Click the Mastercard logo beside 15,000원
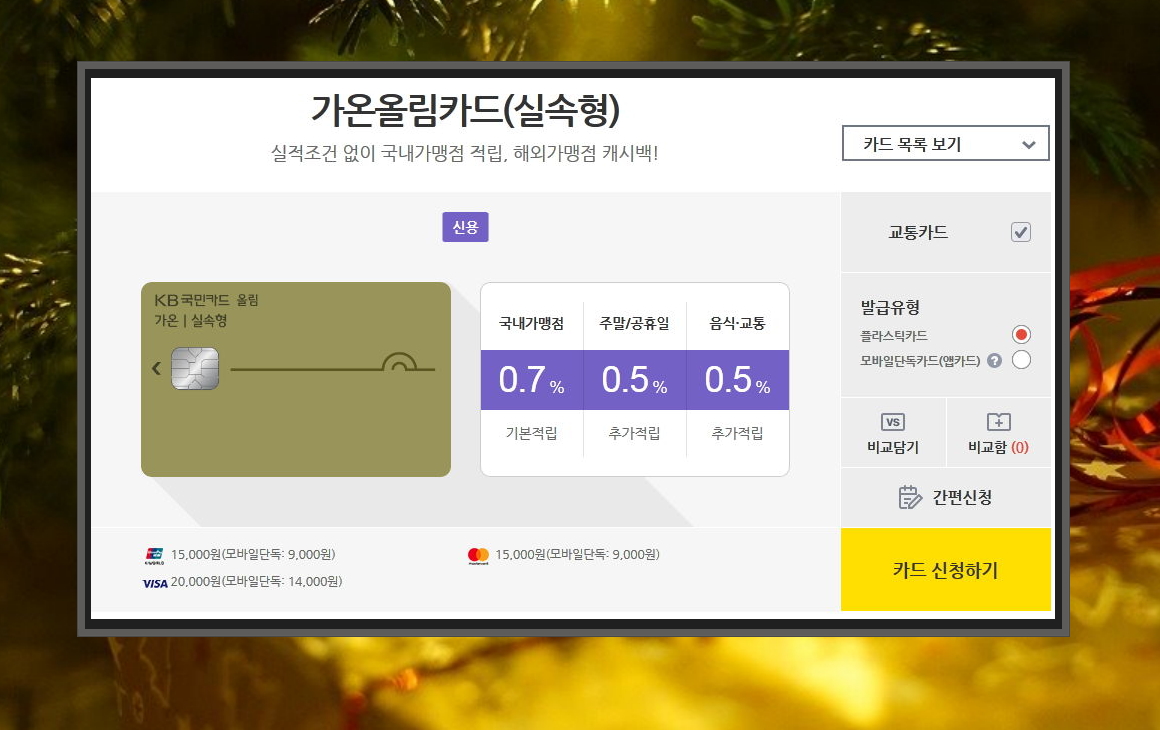The image size is (1160, 730). (479, 555)
